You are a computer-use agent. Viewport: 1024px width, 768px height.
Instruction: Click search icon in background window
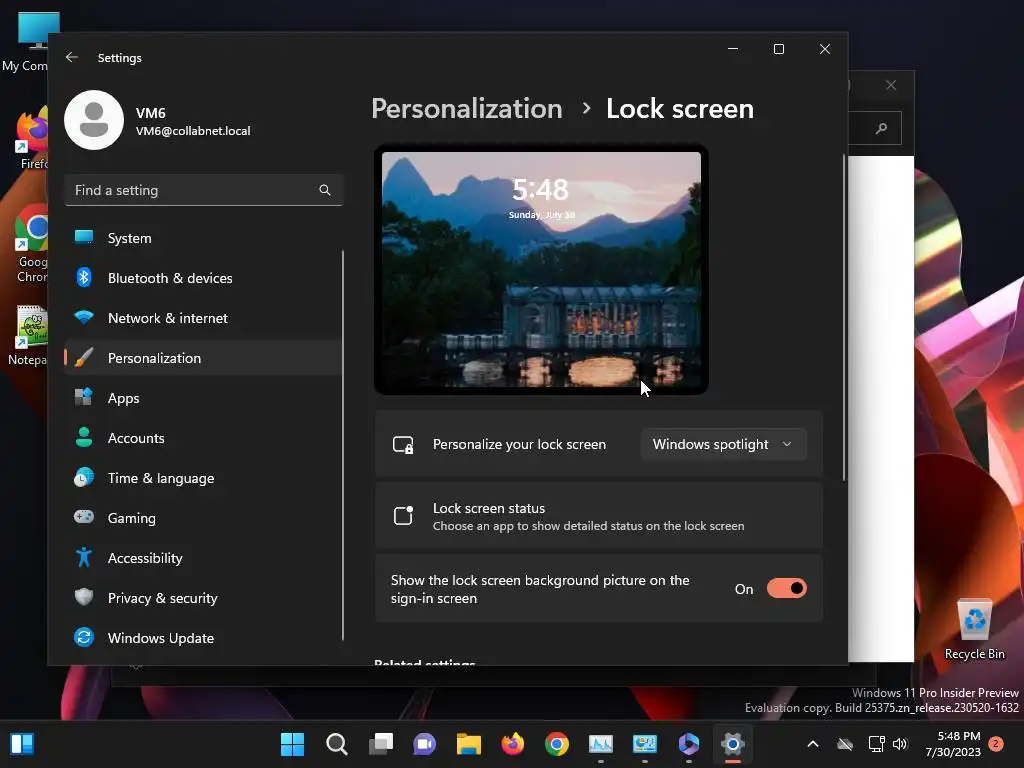[882, 128]
